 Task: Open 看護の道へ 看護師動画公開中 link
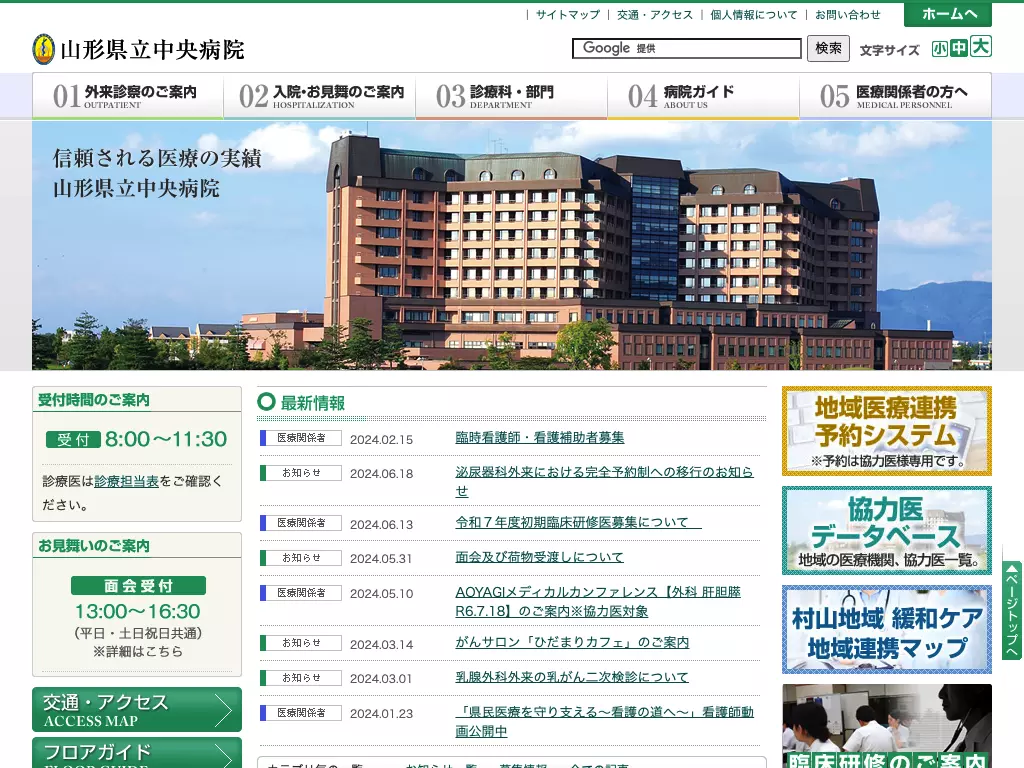pyautogui.click(x=604, y=722)
